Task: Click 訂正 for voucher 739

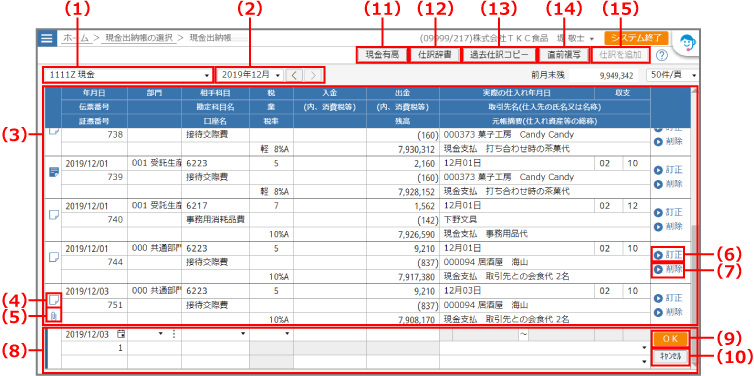Action: (668, 170)
